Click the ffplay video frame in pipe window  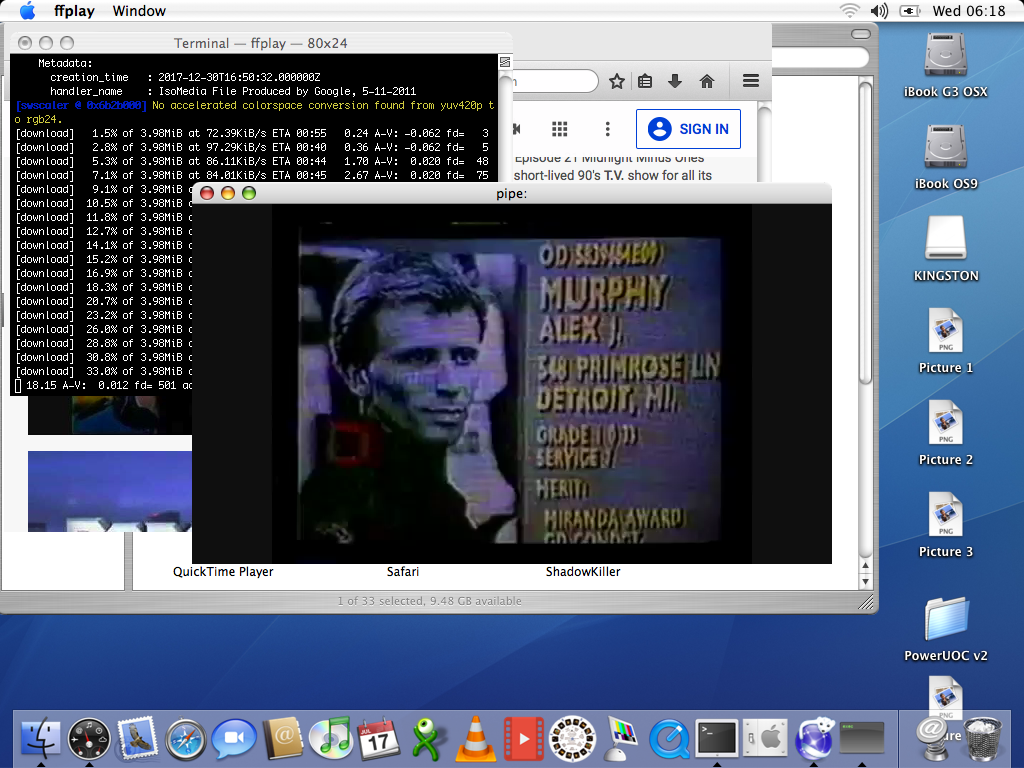tap(512, 384)
